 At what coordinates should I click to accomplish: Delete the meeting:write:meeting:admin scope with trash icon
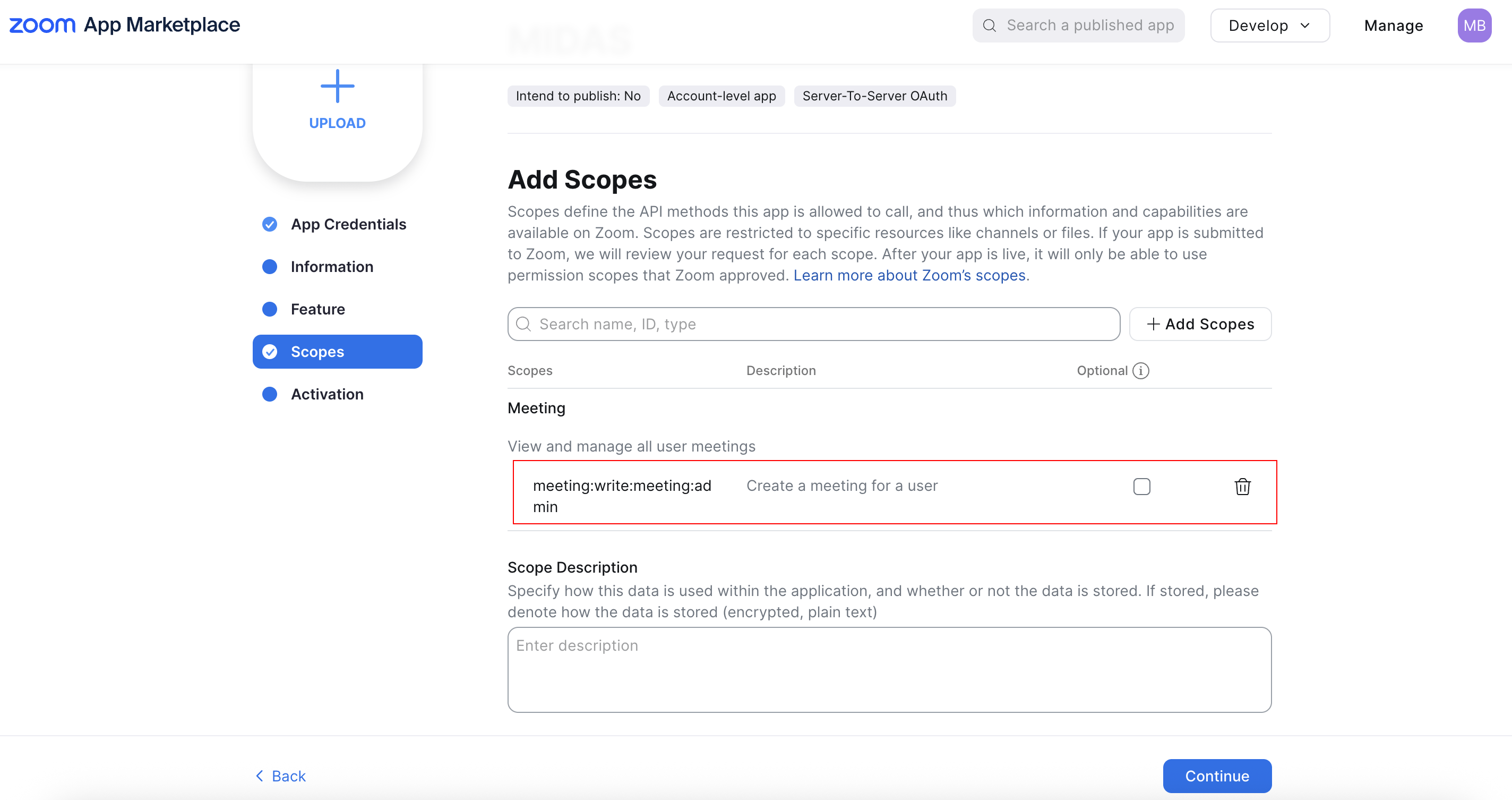(x=1242, y=487)
